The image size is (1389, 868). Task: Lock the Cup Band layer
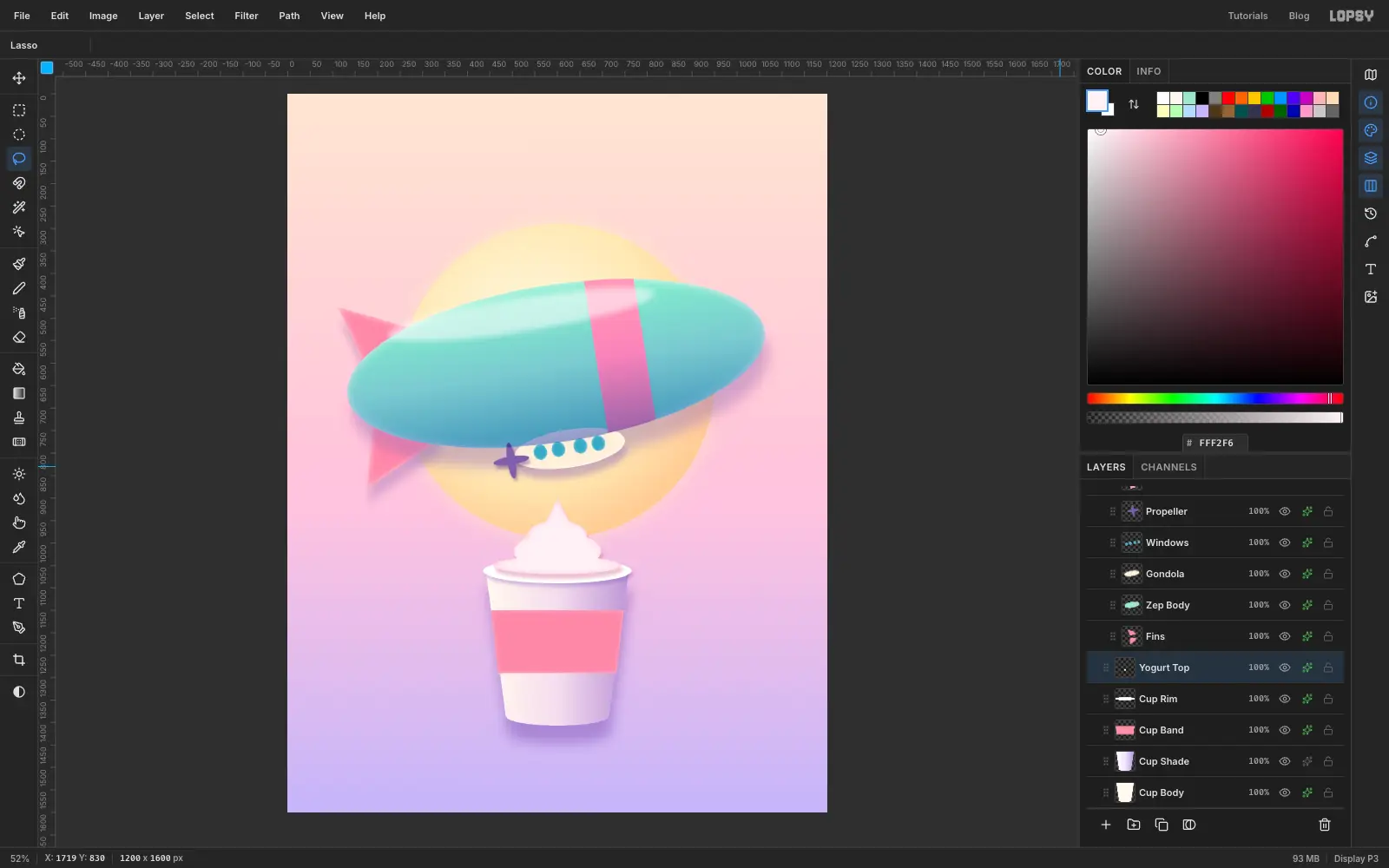tap(1328, 730)
